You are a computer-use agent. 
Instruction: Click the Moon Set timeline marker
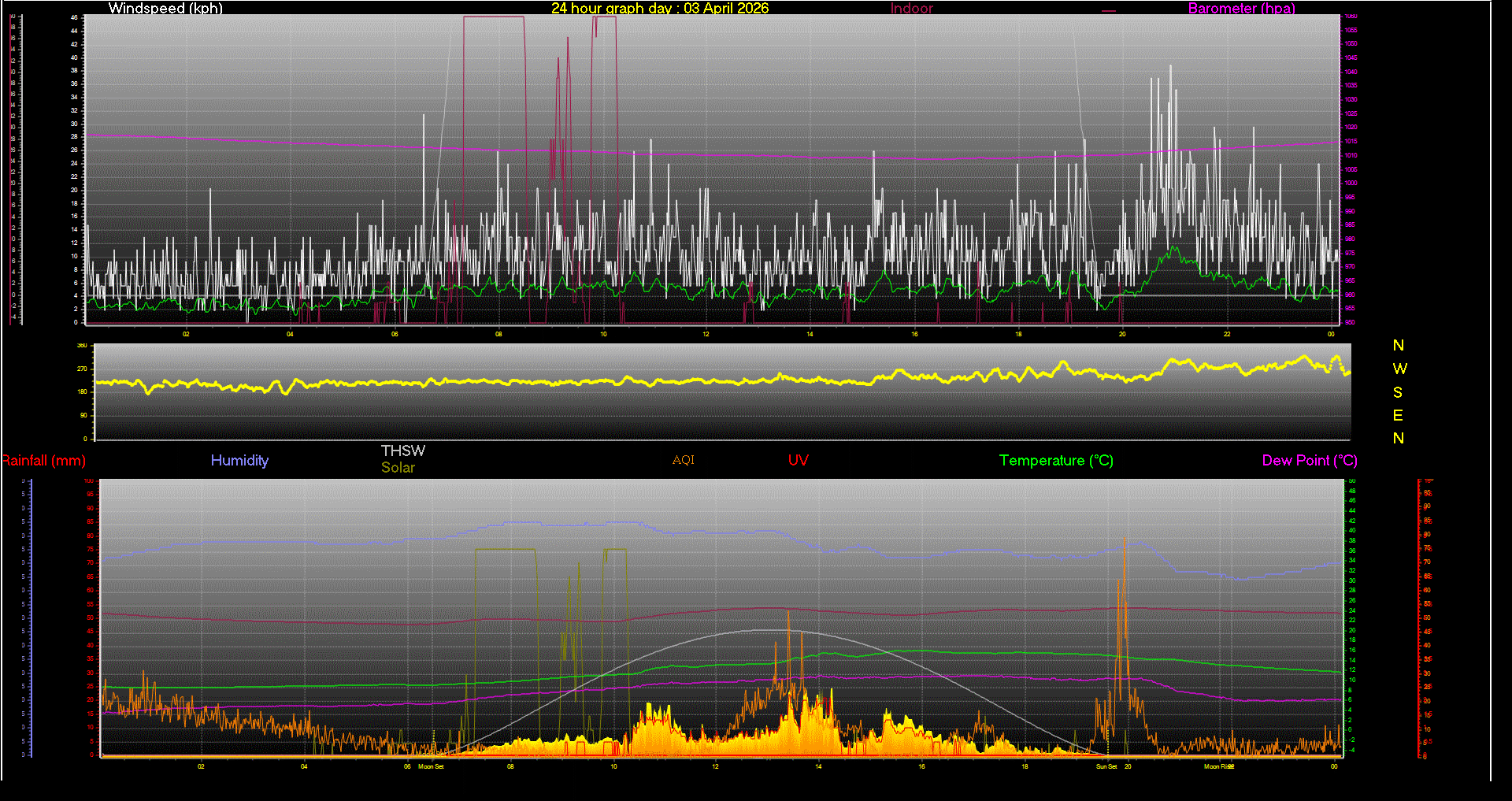(431, 766)
